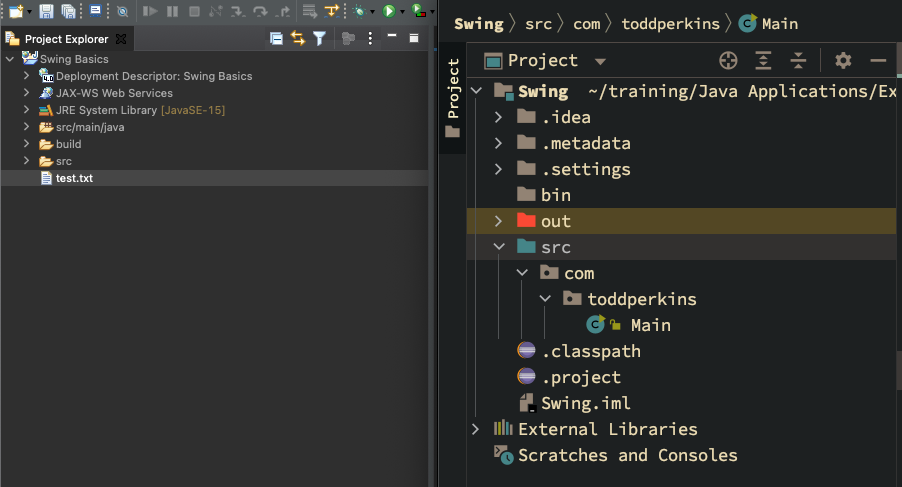Select test.txt file in Project Explorer

pos(74,178)
